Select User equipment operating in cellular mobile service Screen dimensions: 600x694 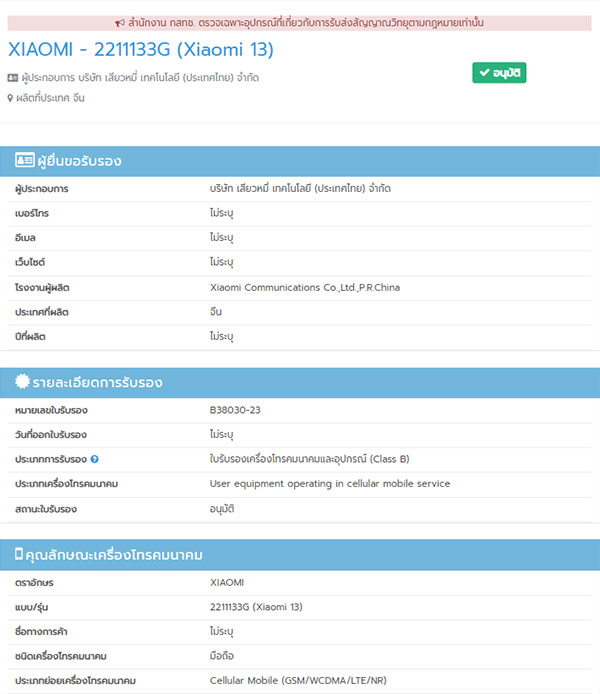pos(330,484)
